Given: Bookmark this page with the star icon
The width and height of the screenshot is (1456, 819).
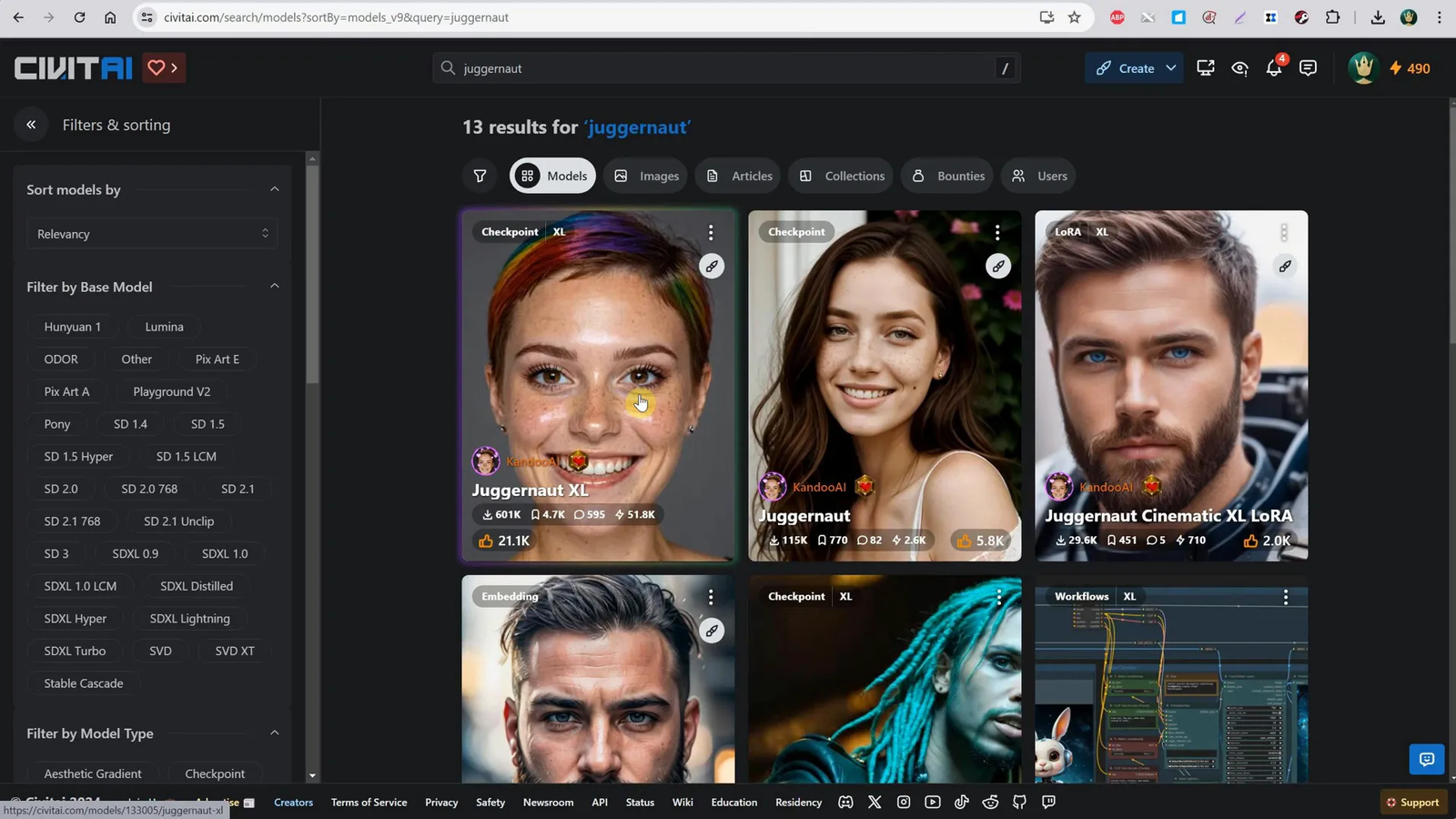Looking at the screenshot, I should click(1074, 17).
